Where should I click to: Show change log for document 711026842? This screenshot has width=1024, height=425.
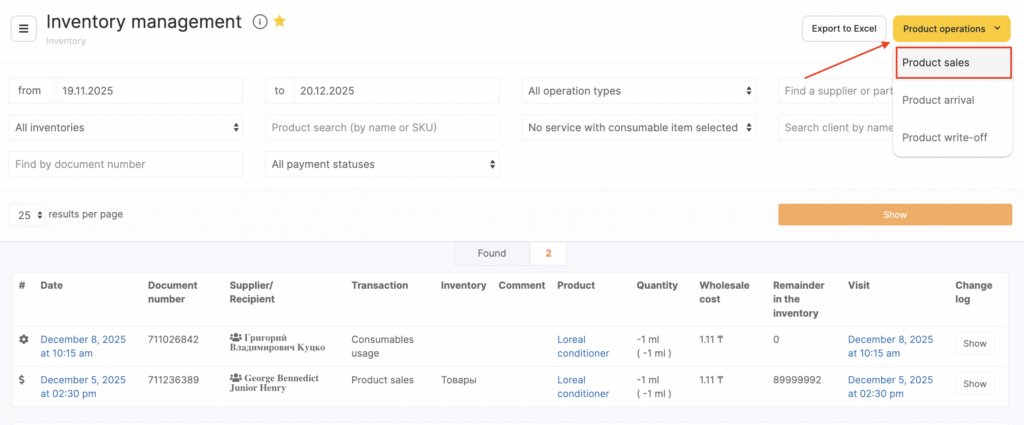(x=974, y=344)
